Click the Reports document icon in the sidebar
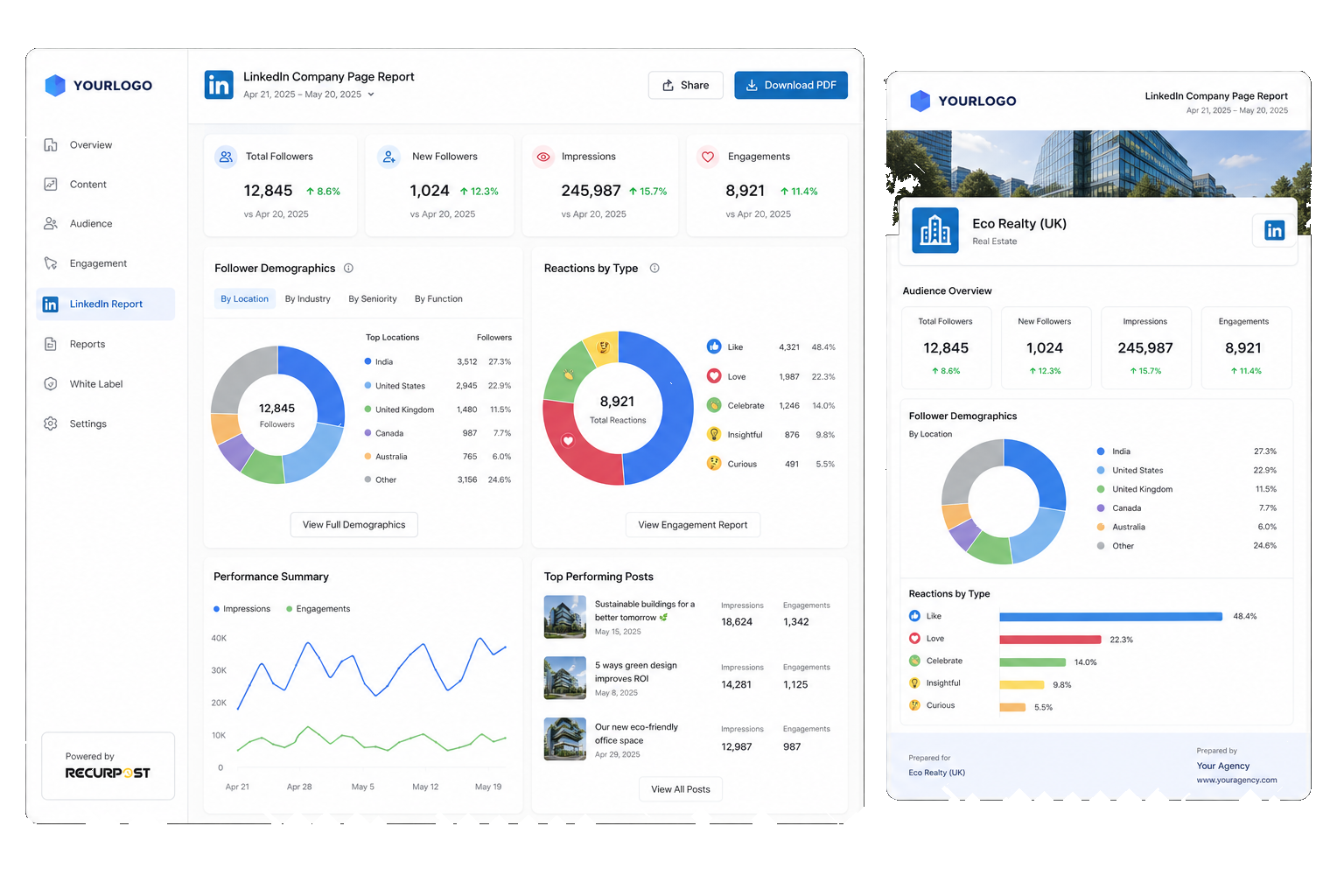Viewport: 1344px width, 896px height. coord(51,345)
